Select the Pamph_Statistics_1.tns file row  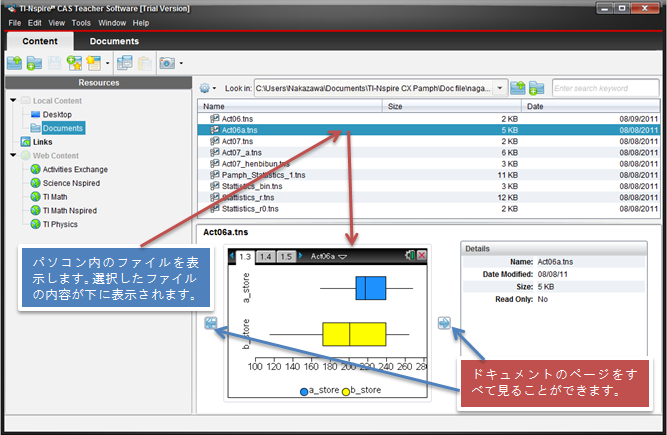tap(428, 175)
